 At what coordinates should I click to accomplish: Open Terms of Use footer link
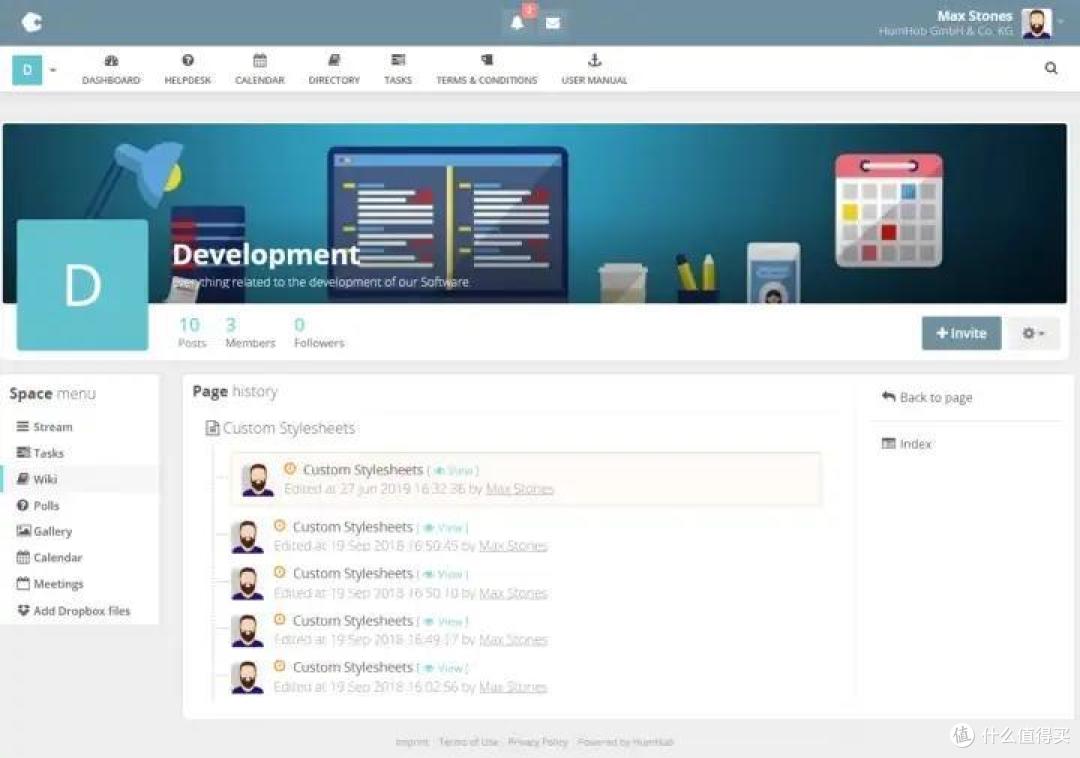468,742
